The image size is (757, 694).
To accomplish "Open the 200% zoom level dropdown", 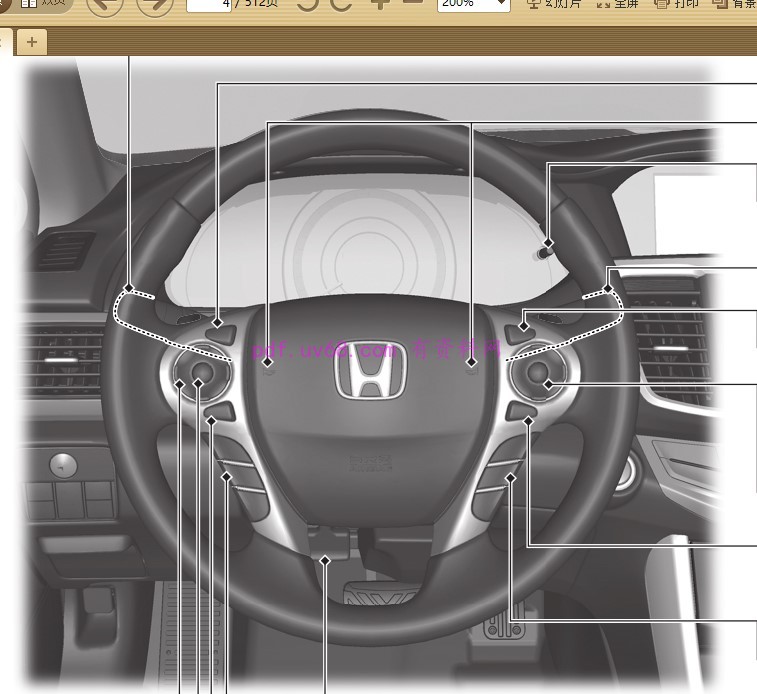I will click(x=473, y=5).
